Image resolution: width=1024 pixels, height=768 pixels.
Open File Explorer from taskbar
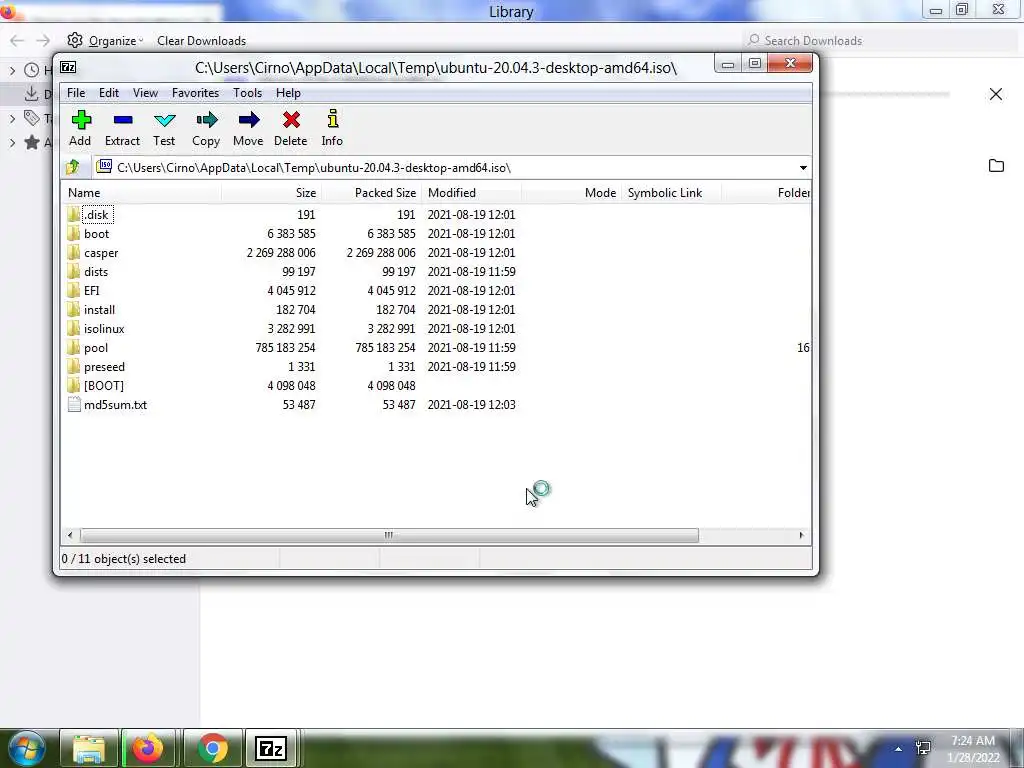click(x=89, y=748)
